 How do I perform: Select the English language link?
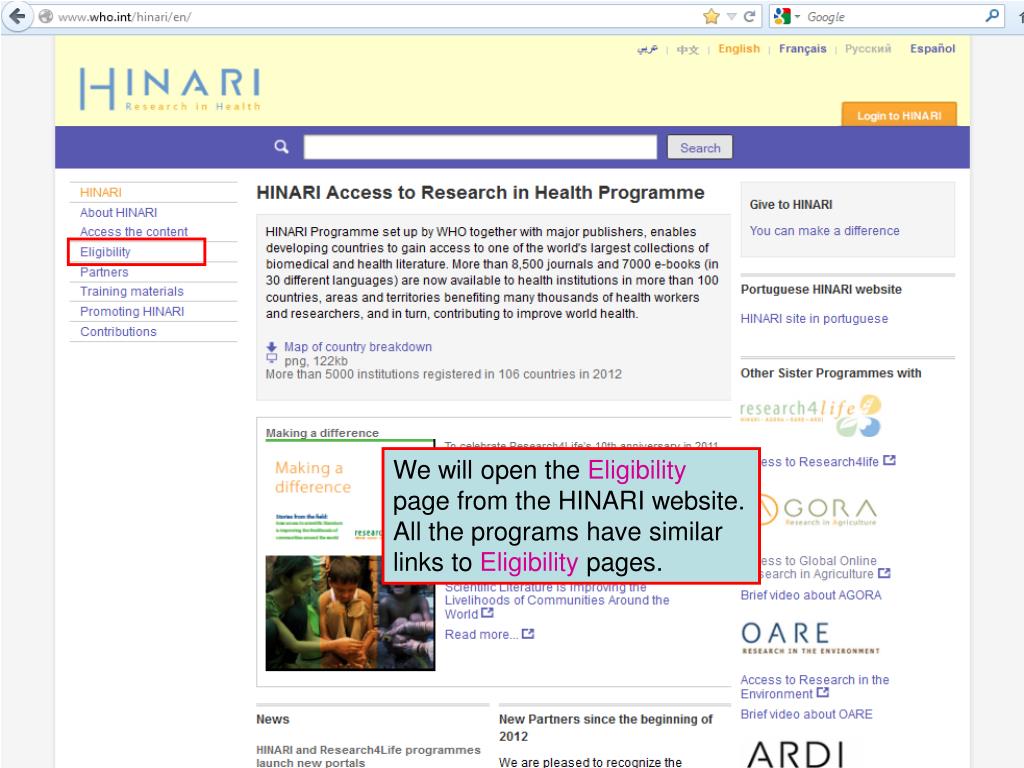pyautogui.click(x=739, y=49)
